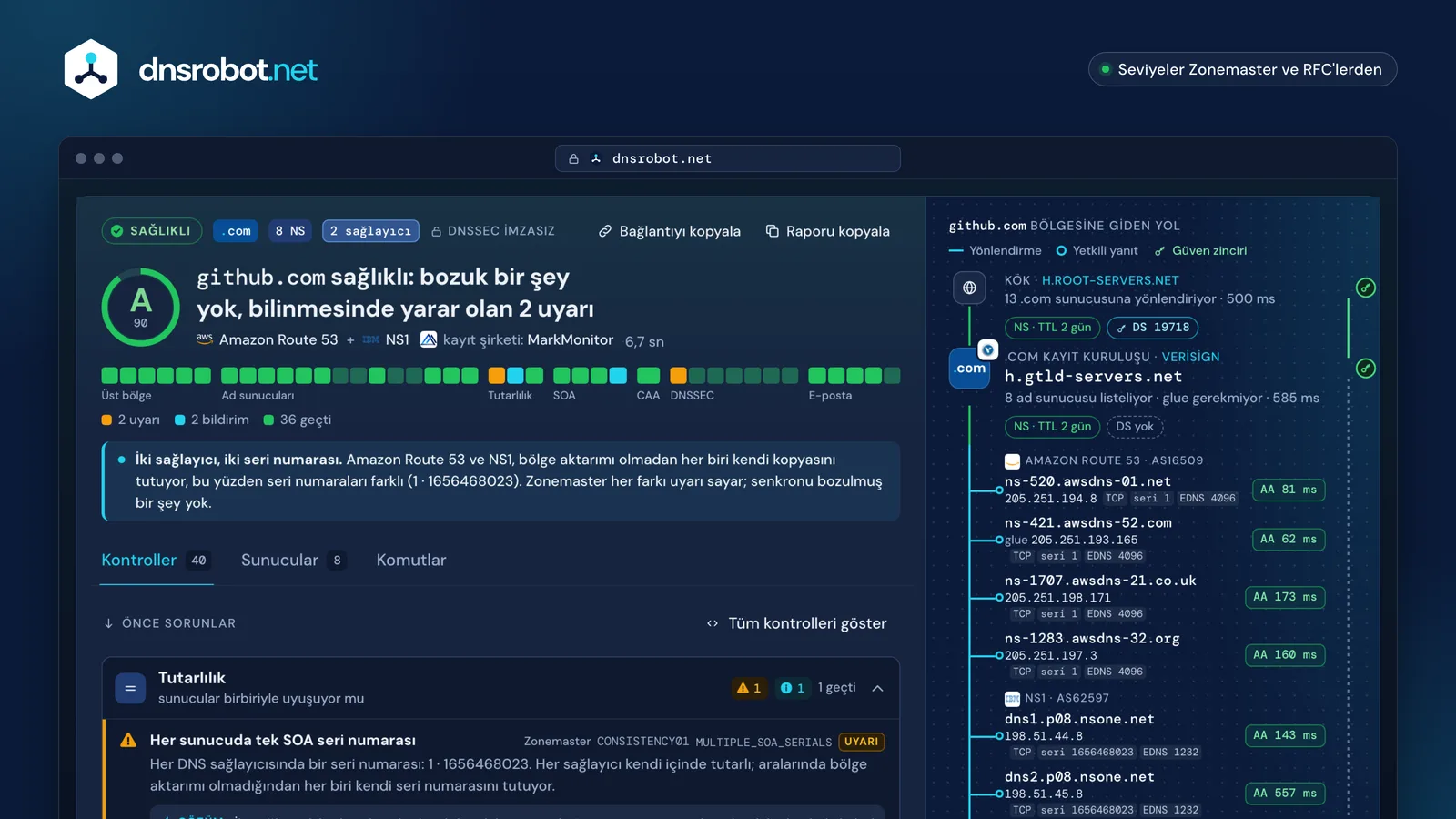The image size is (1456, 819).
Task: Click the NS1 provider icon in path list
Action: click(x=1012, y=699)
